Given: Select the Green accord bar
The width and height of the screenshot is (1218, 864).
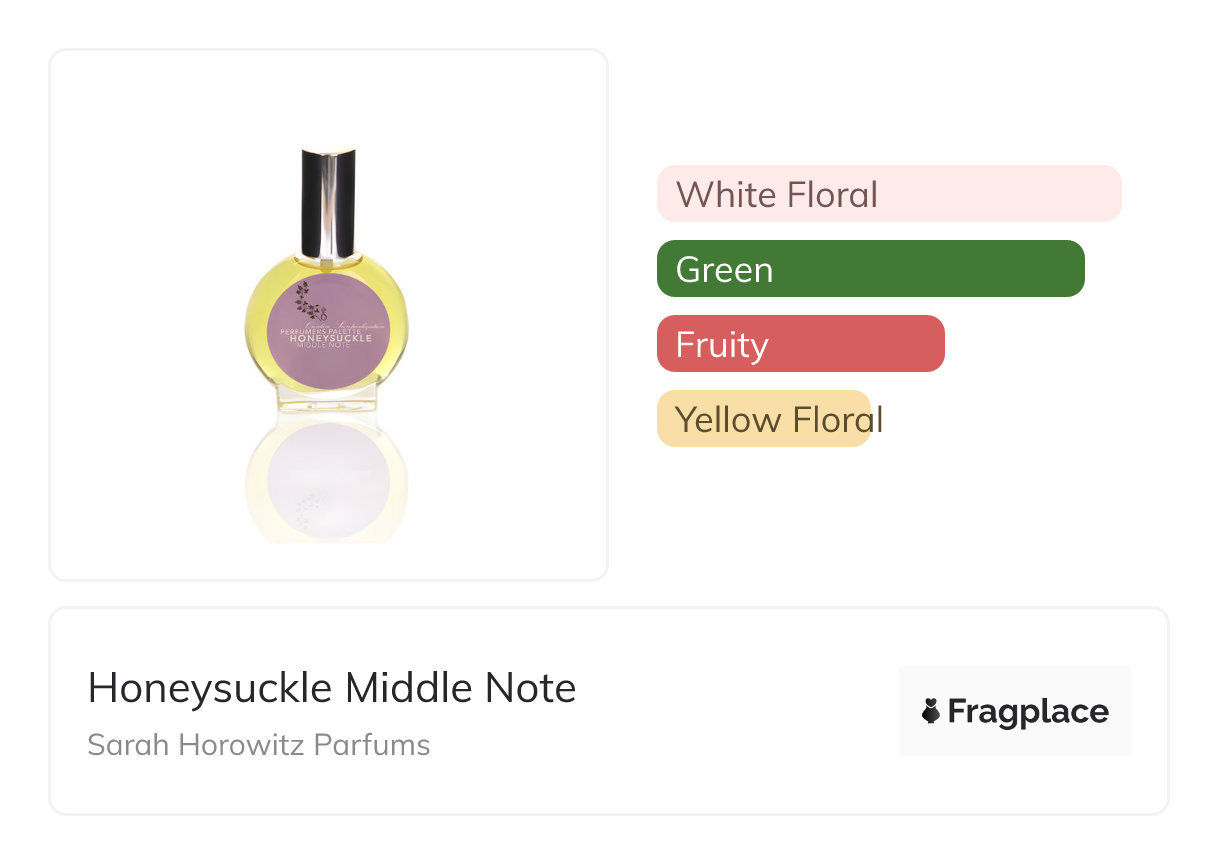Looking at the screenshot, I should click(x=870, y=269).
